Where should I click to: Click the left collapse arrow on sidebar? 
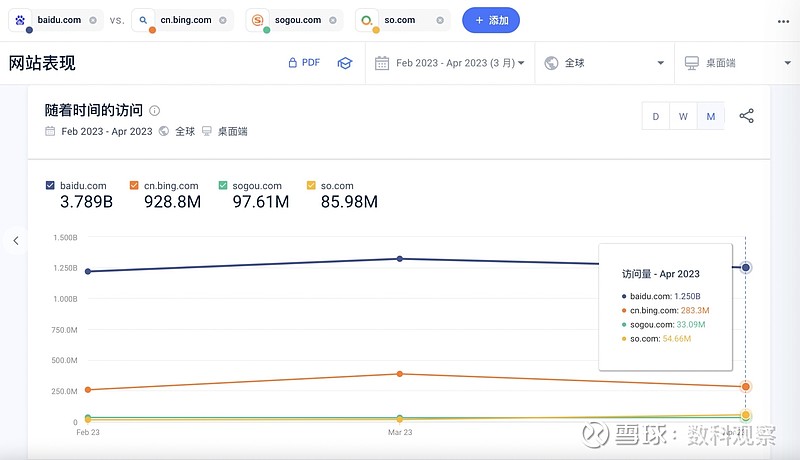(x=16, y=240)
